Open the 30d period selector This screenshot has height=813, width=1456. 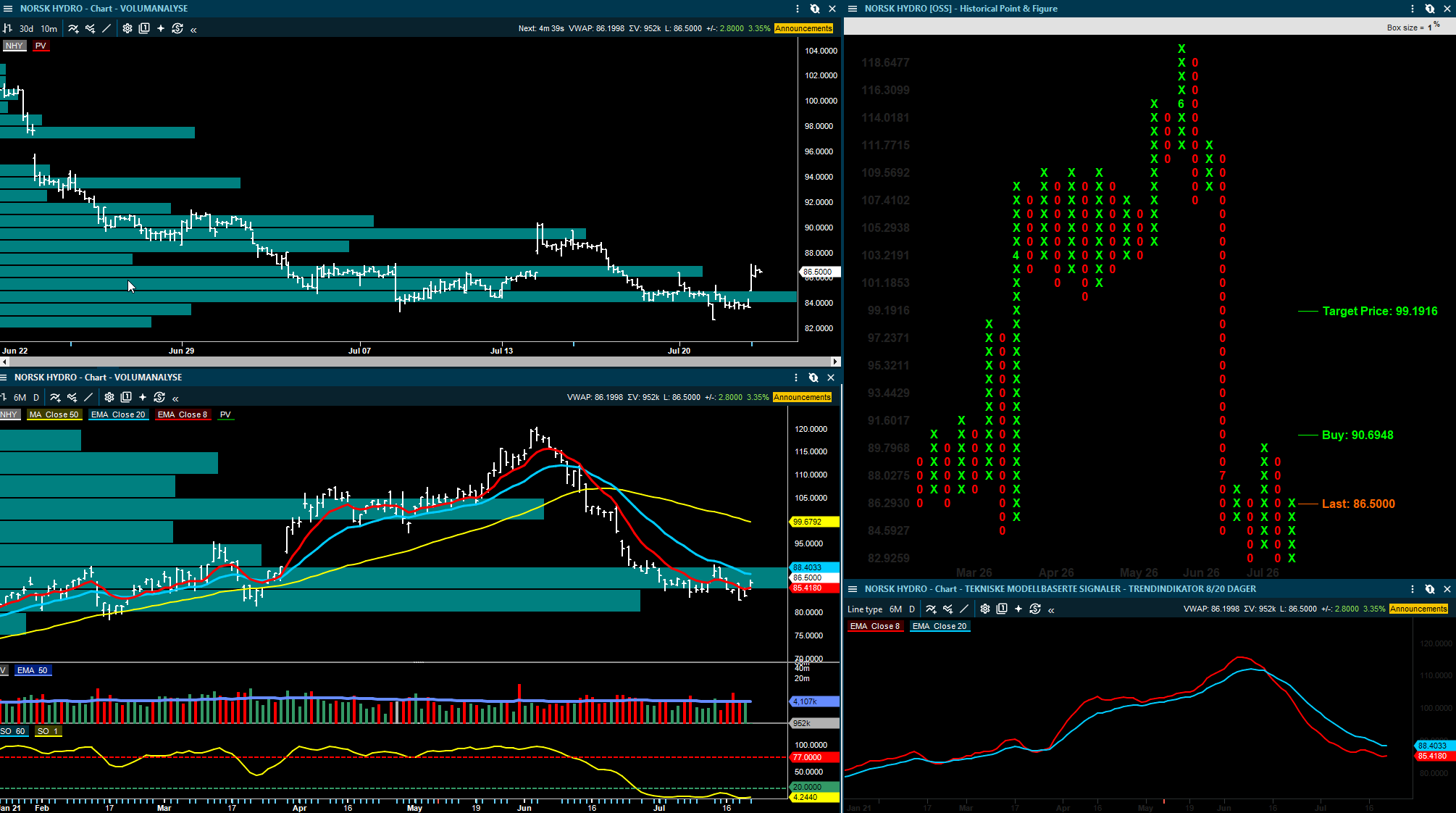[26, 28]
